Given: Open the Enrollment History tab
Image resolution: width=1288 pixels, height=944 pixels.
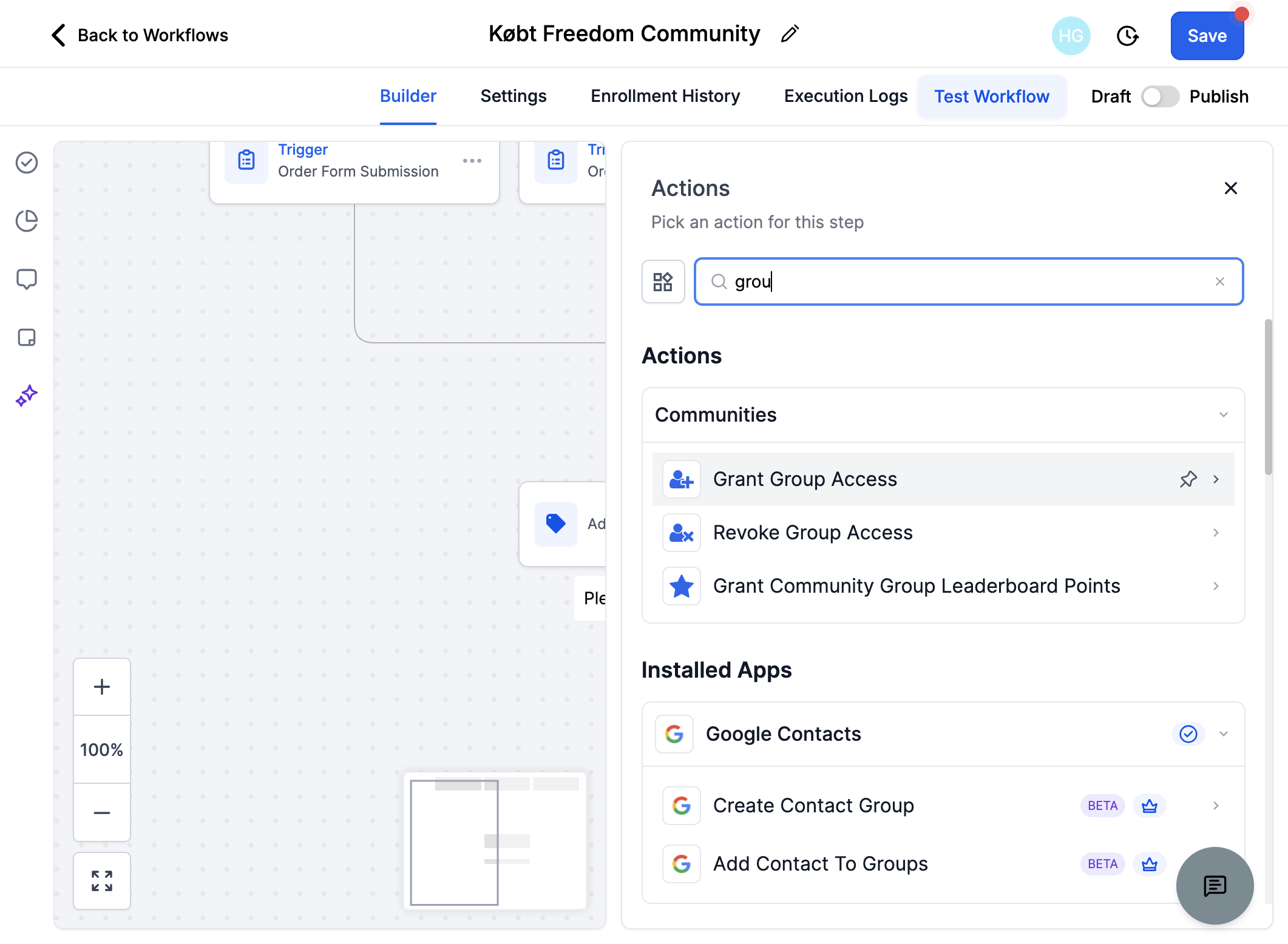Looking at the screenshot, I should (x=665, y=96).
